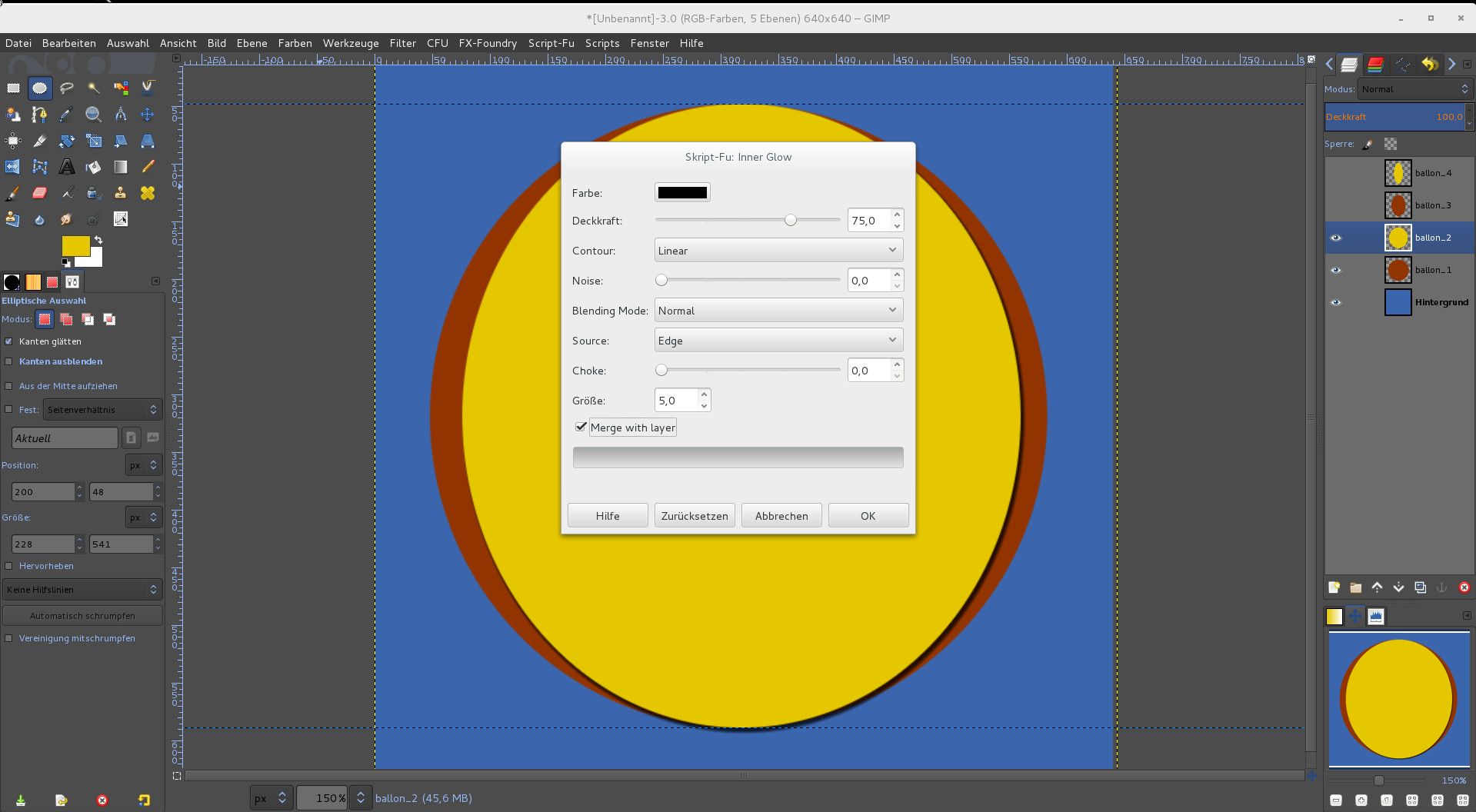The height and width of the screenshot is (812, 1476).
Task: Choose the Pencil tool
Action: tap(148, 167)
